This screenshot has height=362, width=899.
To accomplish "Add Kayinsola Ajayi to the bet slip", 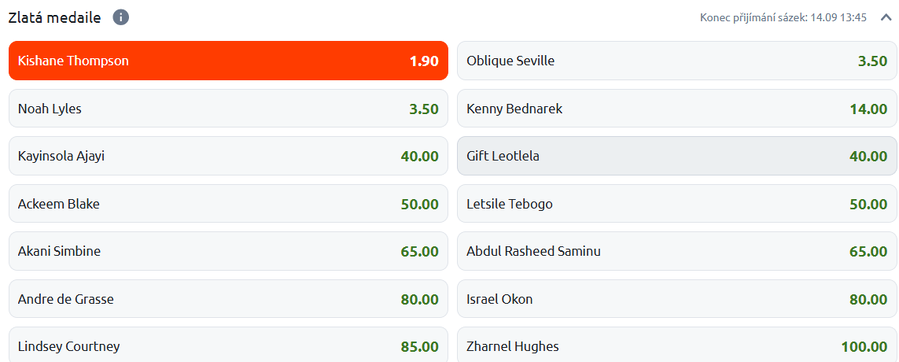I will (228, 156).
